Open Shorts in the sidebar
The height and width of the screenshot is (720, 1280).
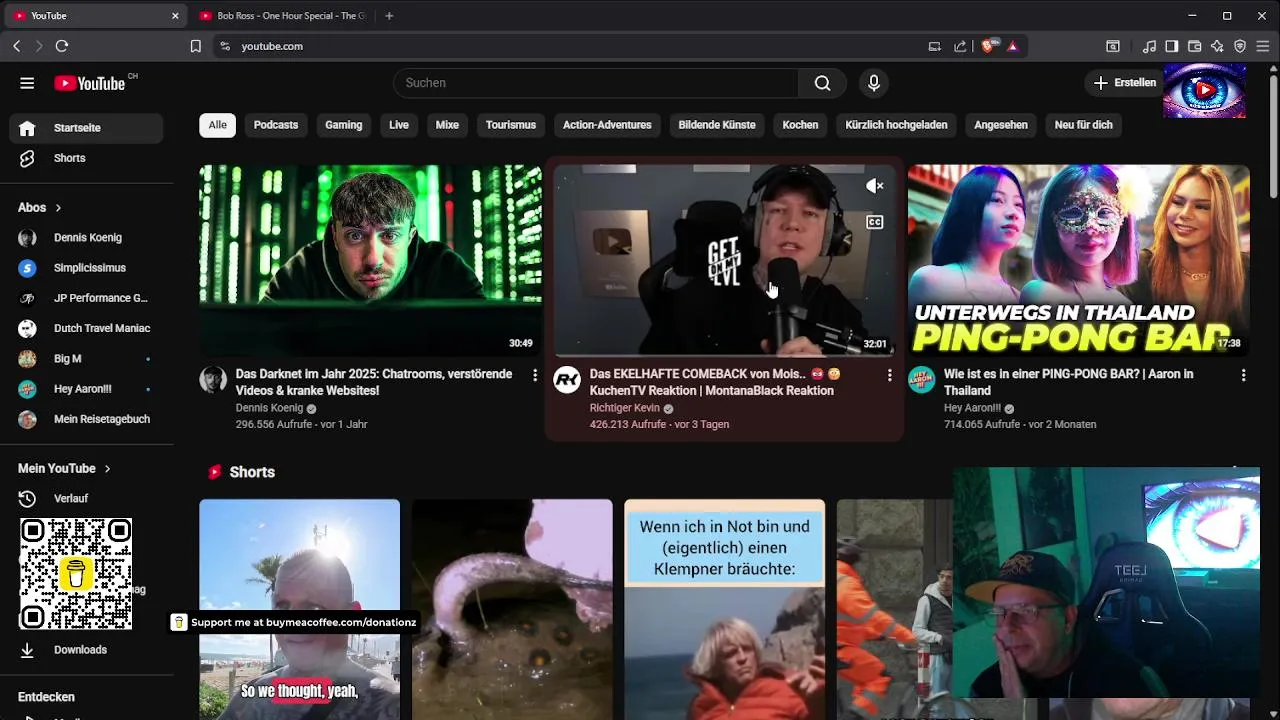[86, 158]
